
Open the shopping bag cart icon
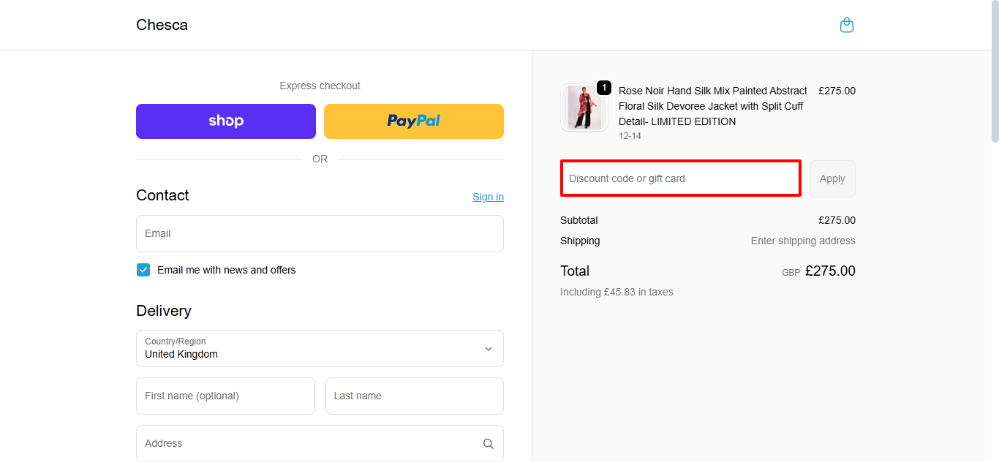[x=846, y=25]
